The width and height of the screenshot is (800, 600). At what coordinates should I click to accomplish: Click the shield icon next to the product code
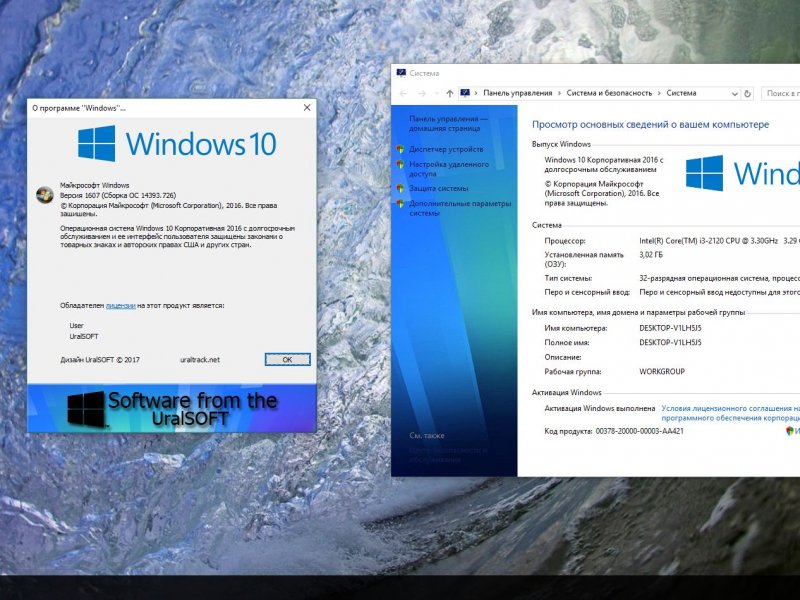pyautogui.click(x=790, y=431)
